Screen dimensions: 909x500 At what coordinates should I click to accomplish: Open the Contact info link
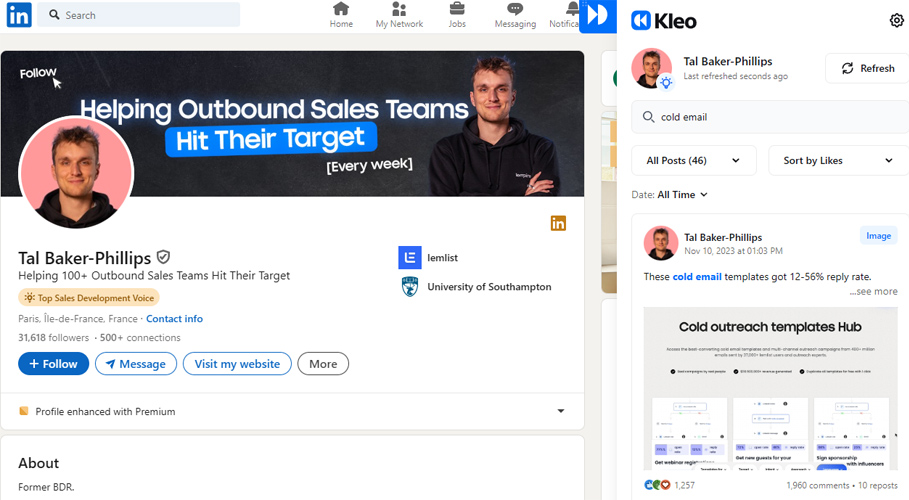pyautogui.click(x=174, y=318)
